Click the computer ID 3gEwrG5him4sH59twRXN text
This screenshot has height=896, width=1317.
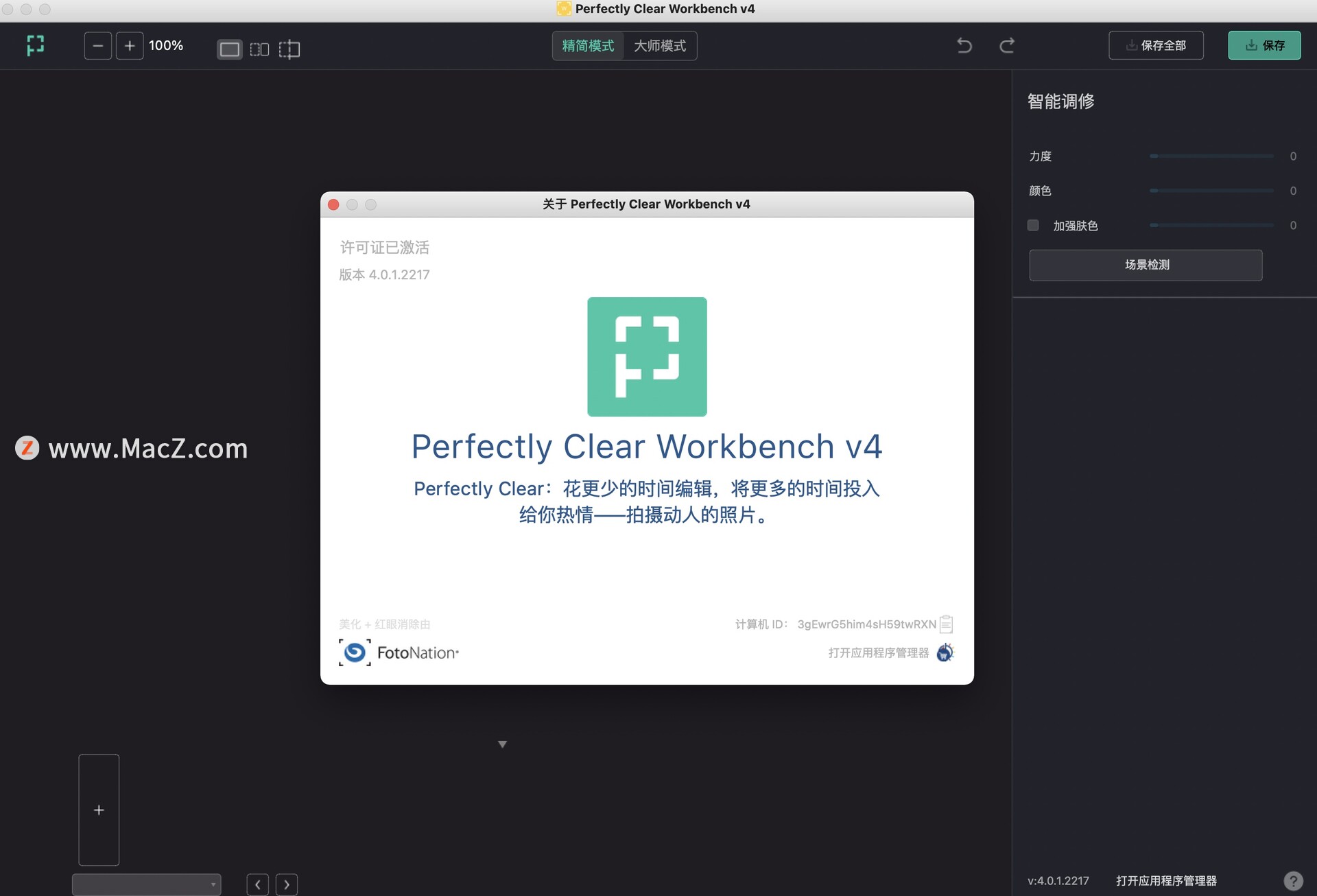click(x=866, y=624)
